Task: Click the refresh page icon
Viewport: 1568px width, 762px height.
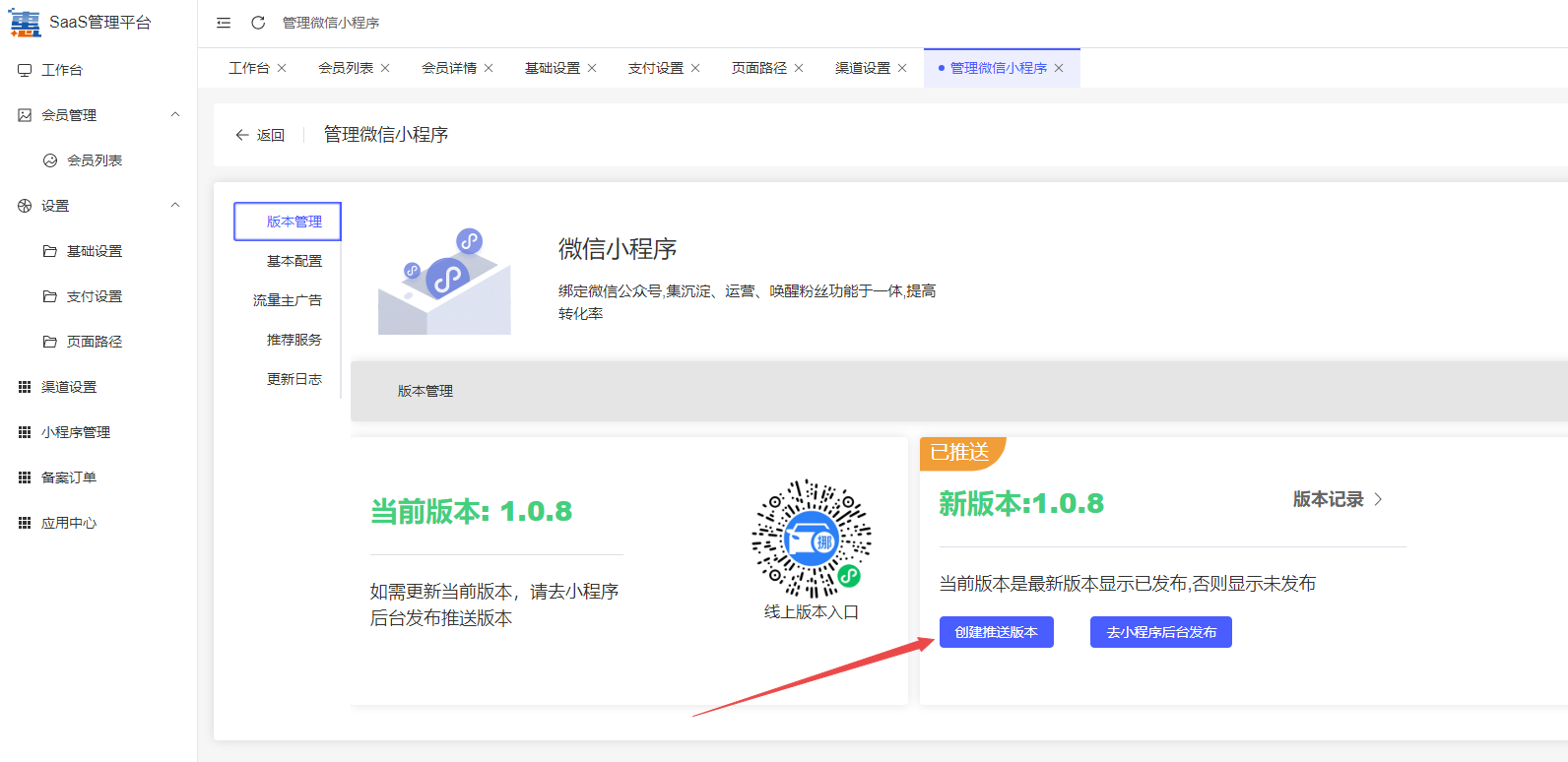Action: (258, 23)
